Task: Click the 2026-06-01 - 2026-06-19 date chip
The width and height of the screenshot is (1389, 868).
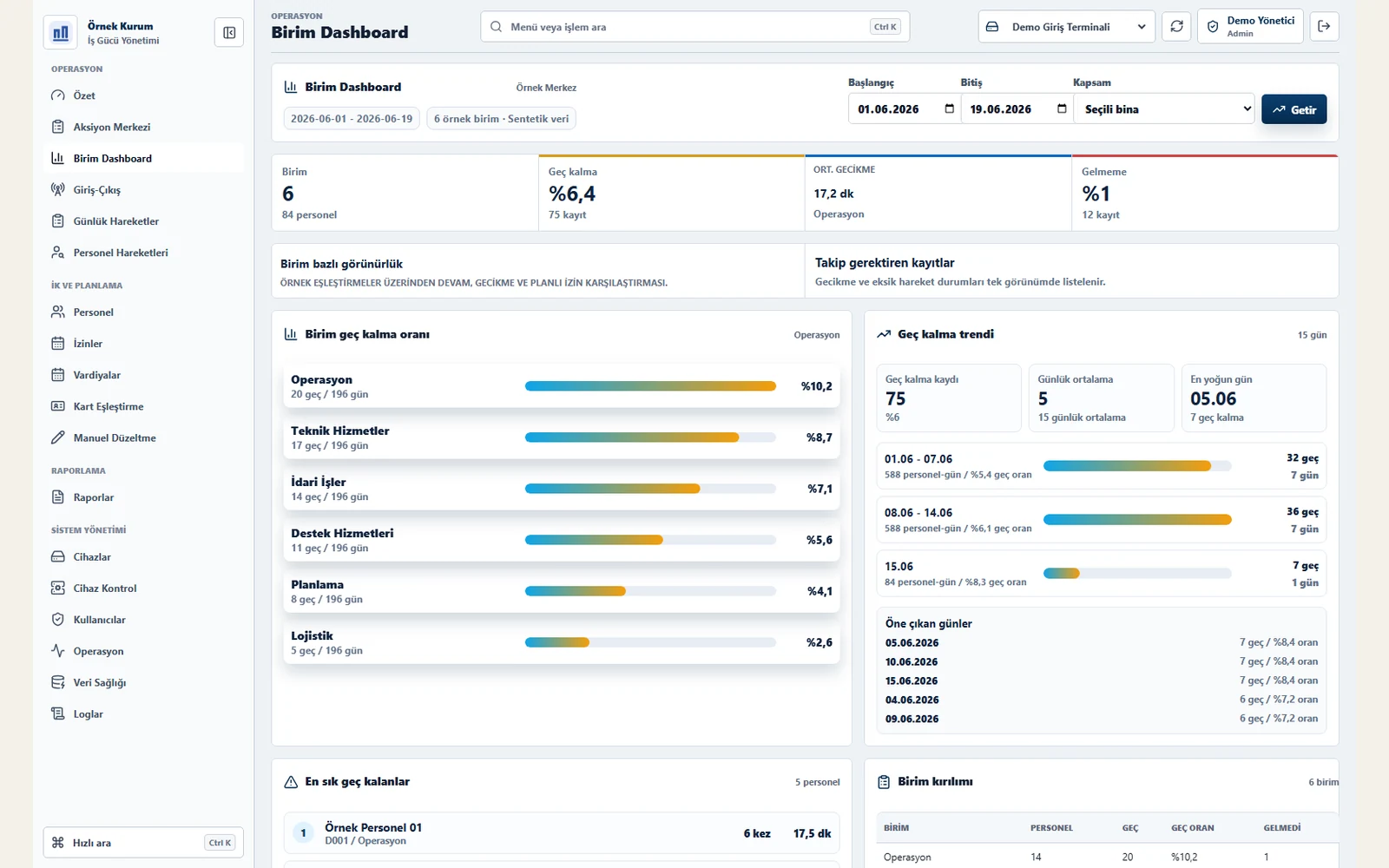Action: 352,119
